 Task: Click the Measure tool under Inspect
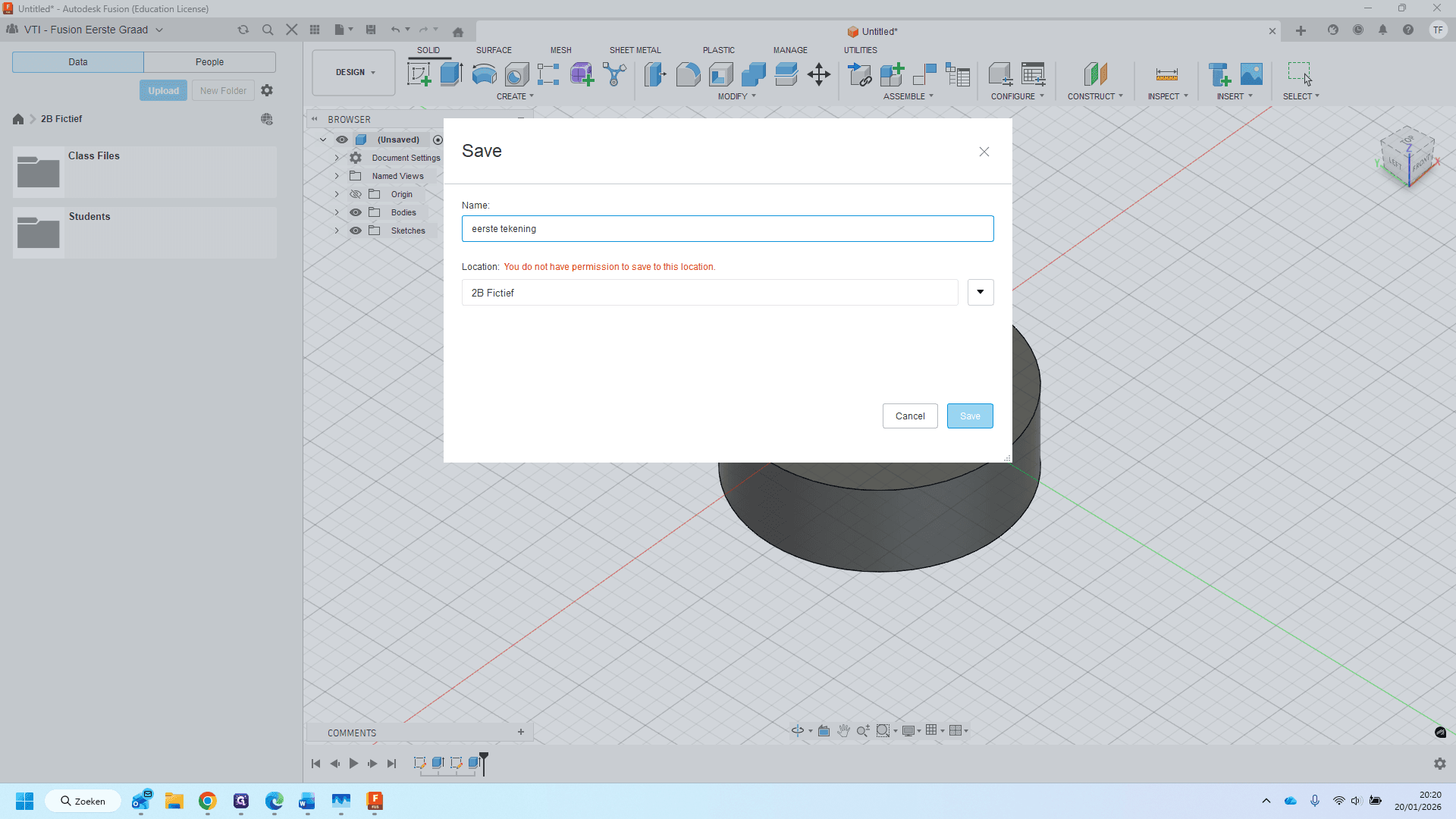1166,74
